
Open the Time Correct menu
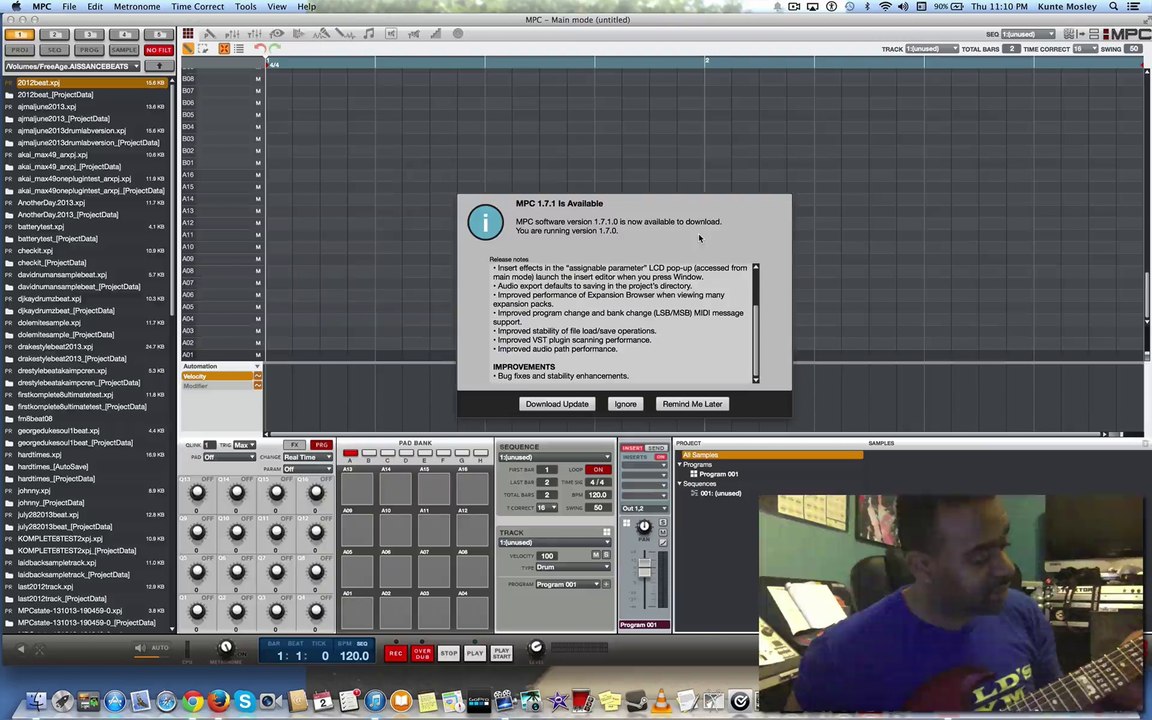tap(198, 7)
